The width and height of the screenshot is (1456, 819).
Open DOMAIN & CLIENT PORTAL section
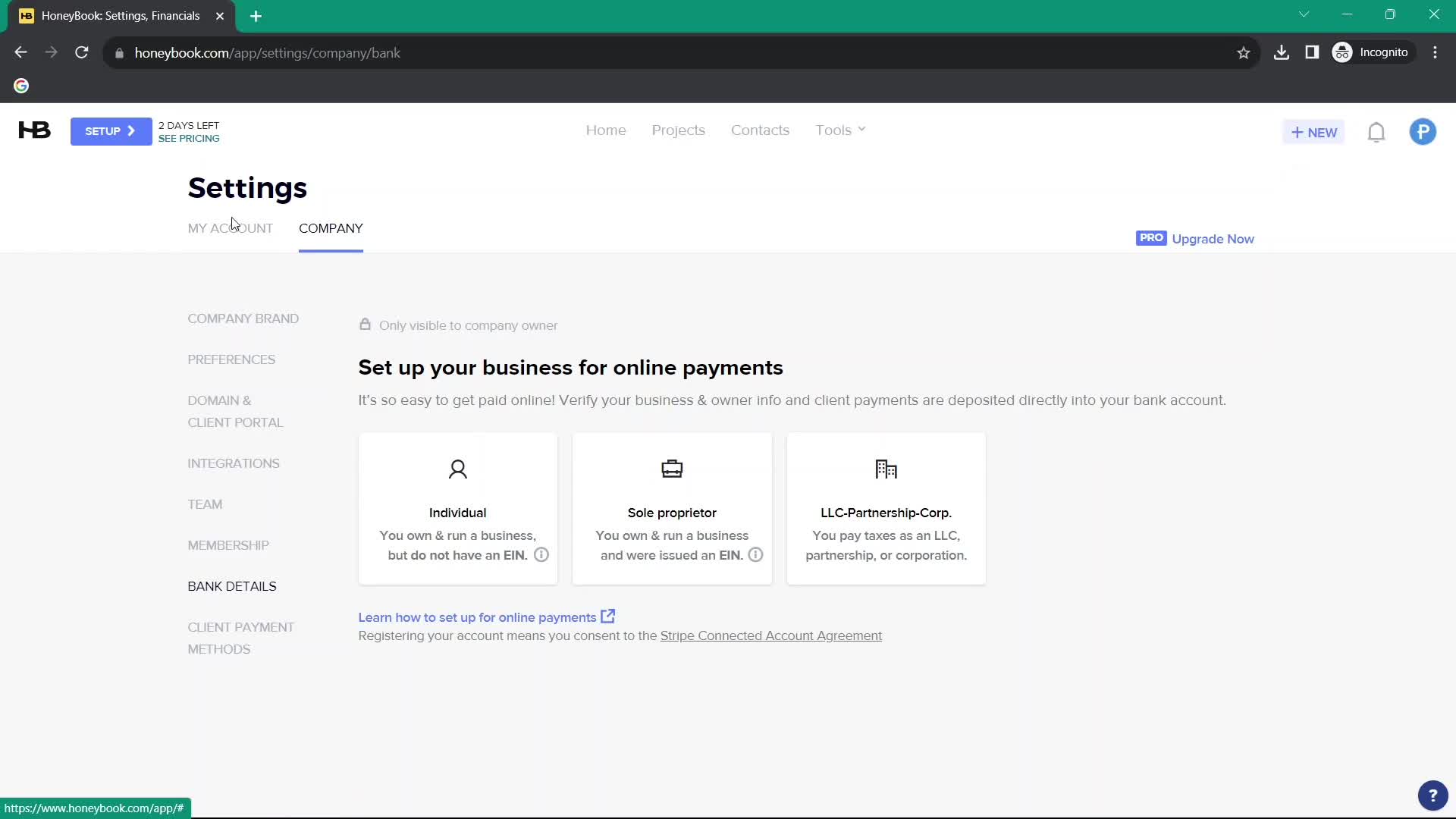[235, 412]
